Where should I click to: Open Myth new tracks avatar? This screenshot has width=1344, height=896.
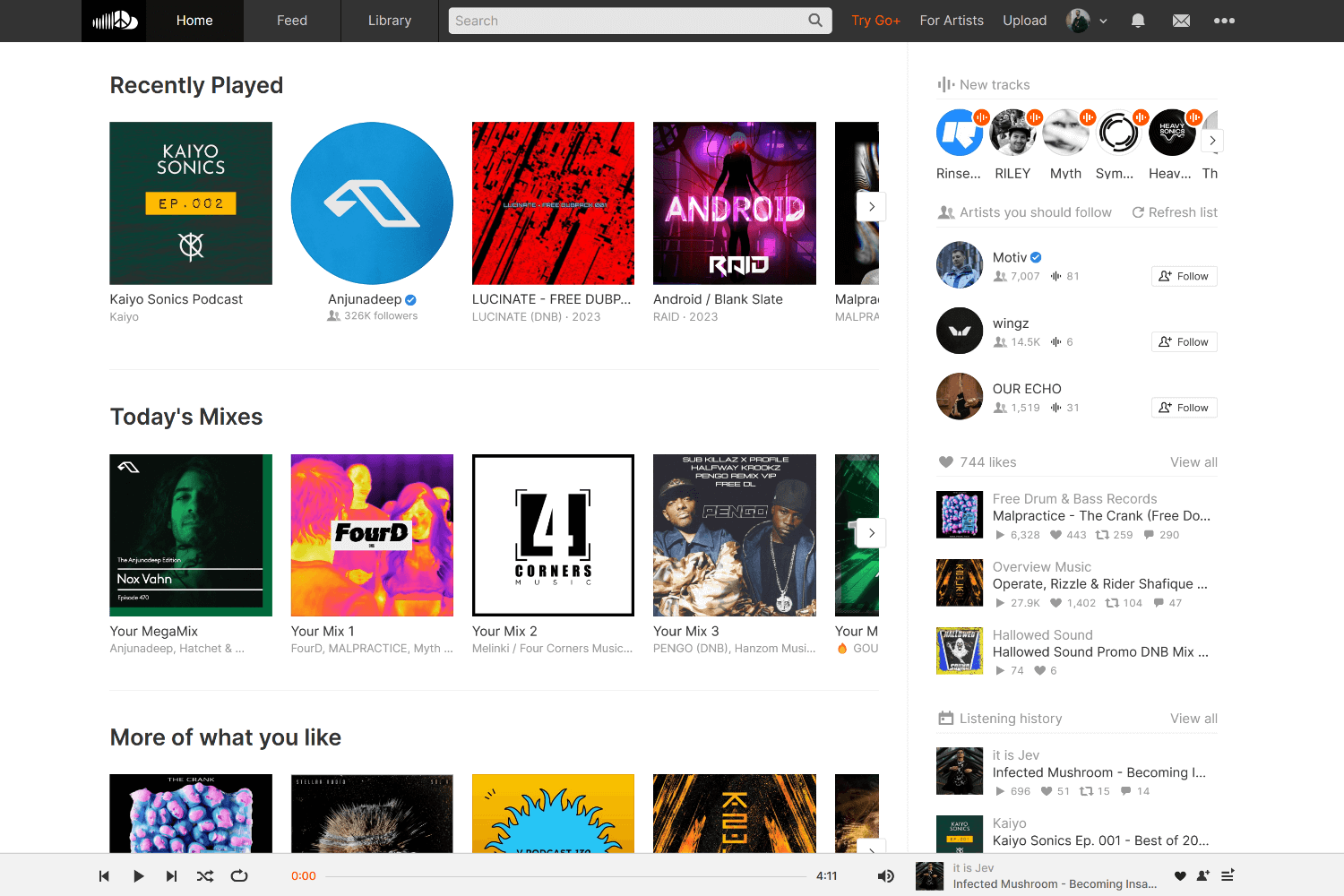click(1065, 133)
